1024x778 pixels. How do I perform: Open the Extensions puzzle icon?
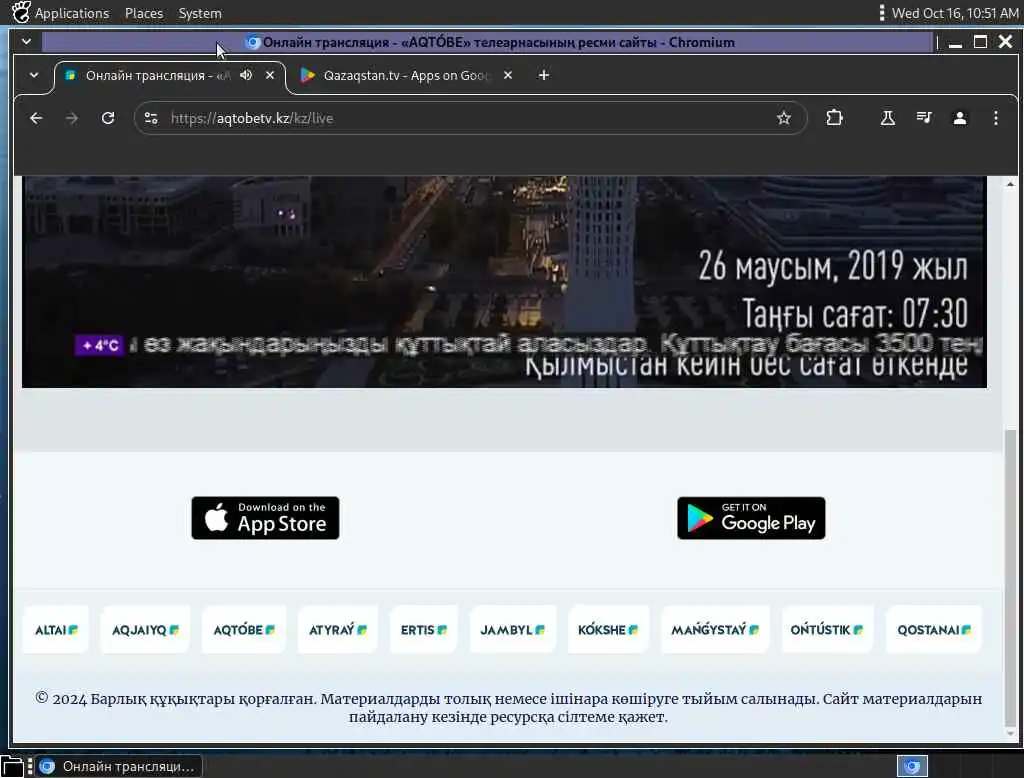835,118
